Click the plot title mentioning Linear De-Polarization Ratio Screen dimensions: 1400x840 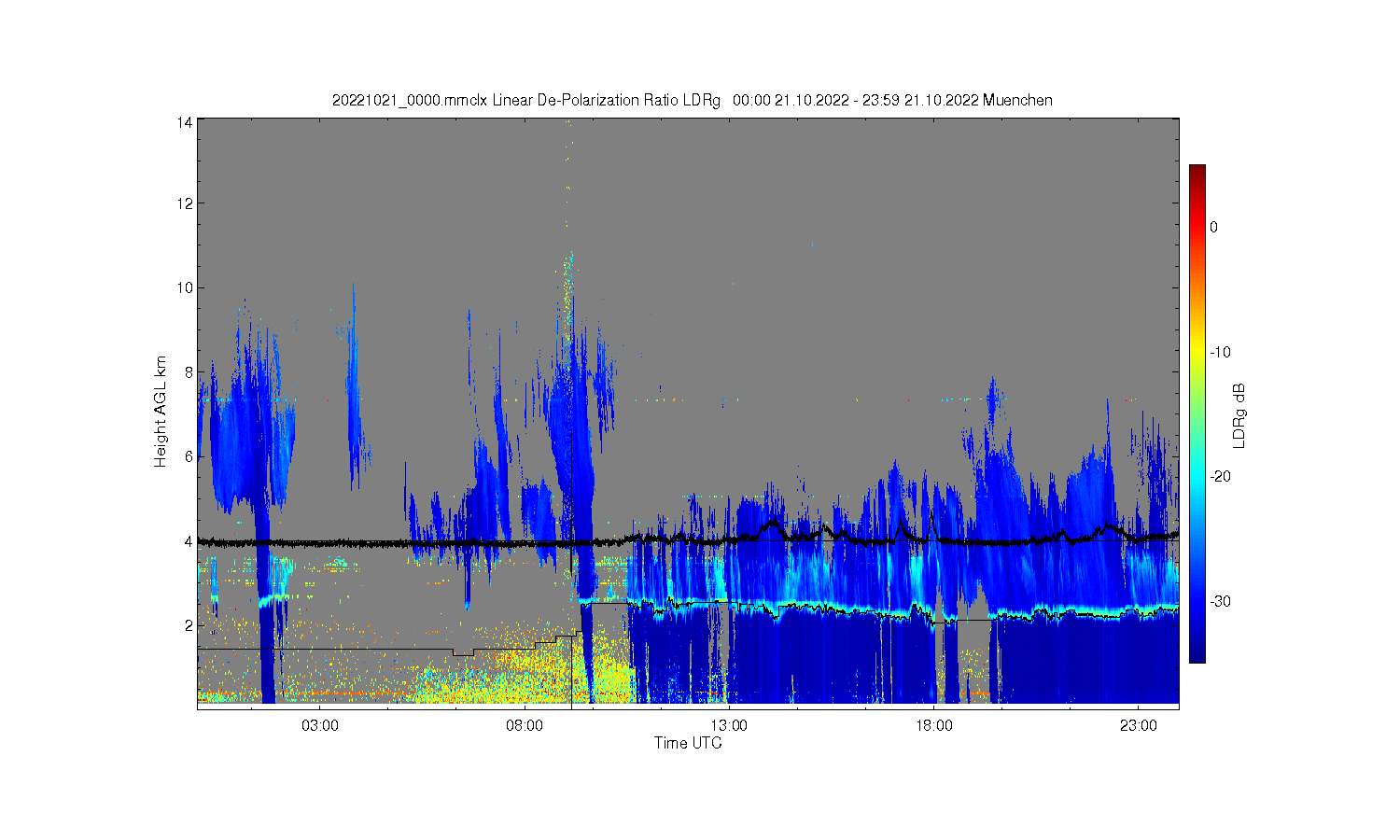coord(693,100)
